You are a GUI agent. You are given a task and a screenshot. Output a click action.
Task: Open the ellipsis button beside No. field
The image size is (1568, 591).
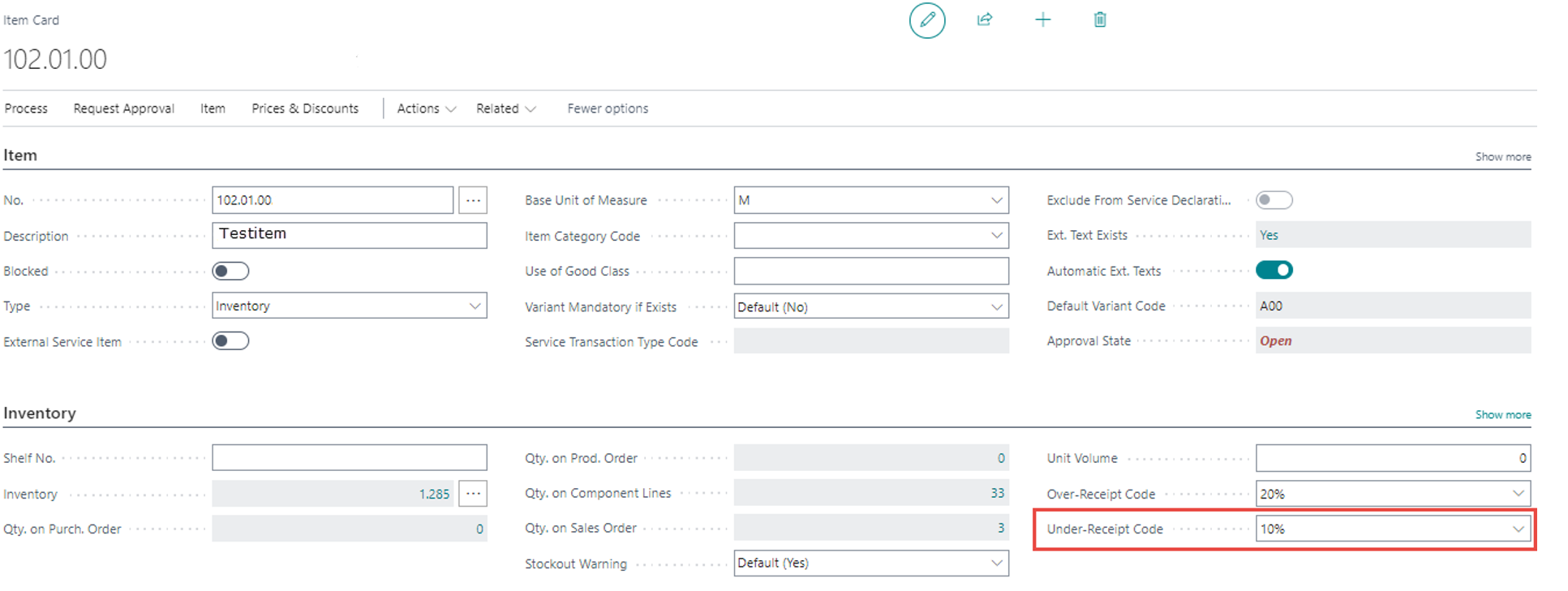pyautogui.click(x=473, y=200)
